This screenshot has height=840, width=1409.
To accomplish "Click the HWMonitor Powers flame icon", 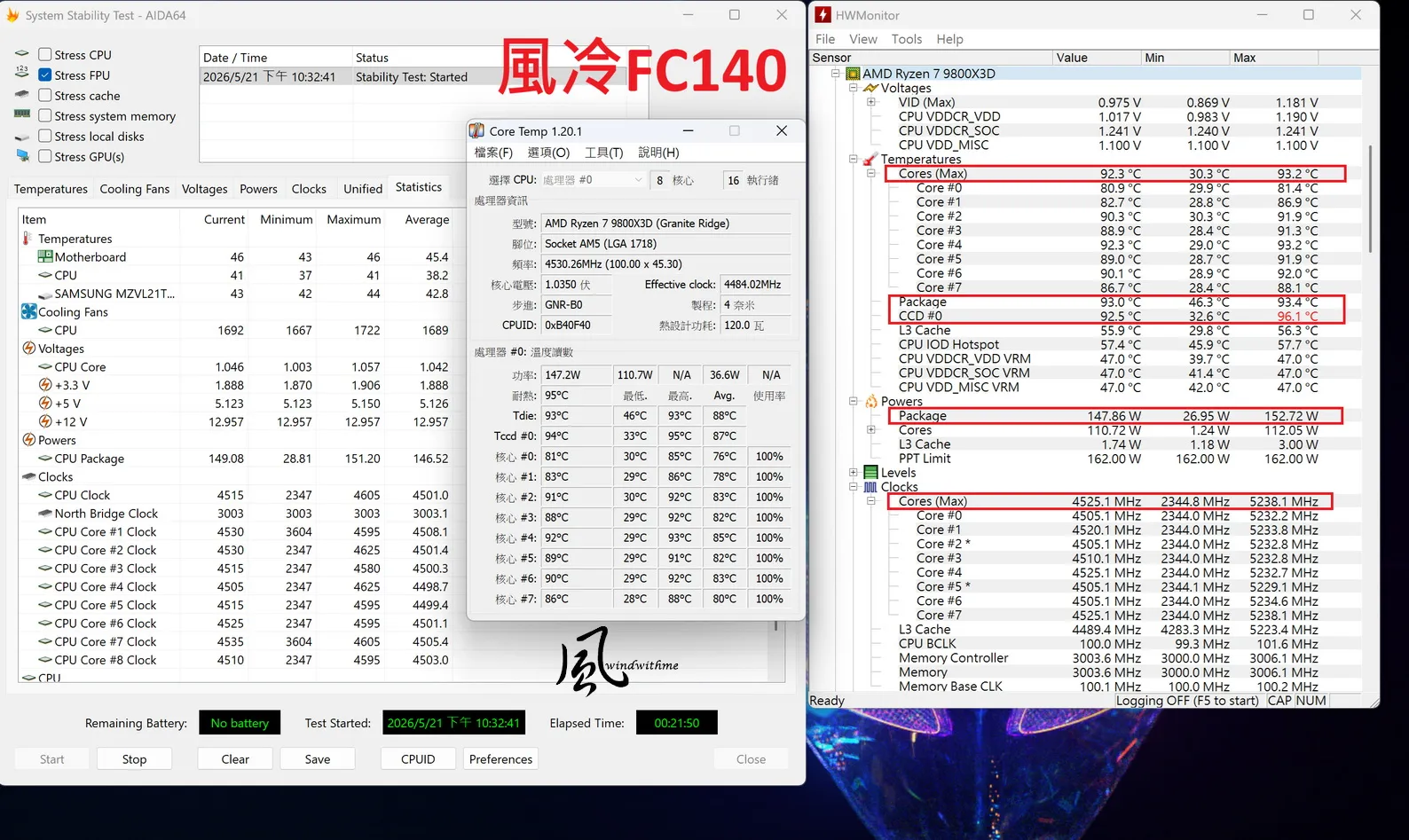I will point(870,402).
